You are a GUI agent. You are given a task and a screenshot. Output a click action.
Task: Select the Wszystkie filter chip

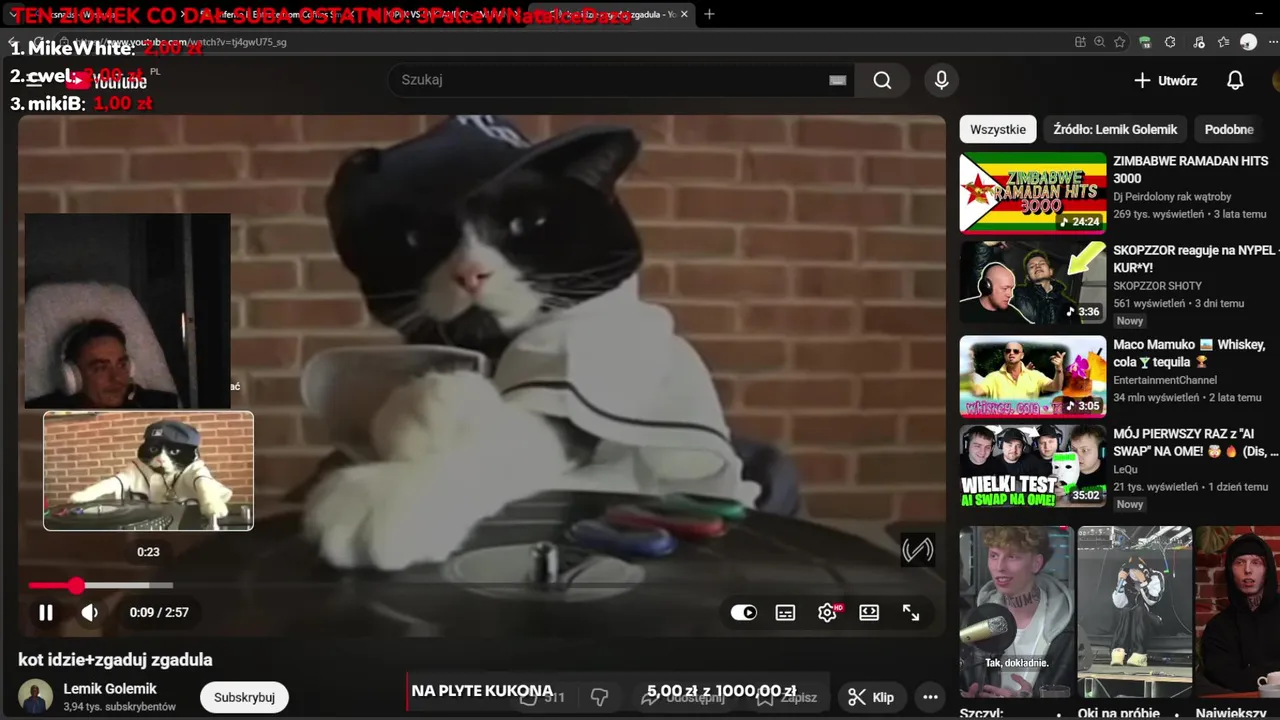(998, 129)
